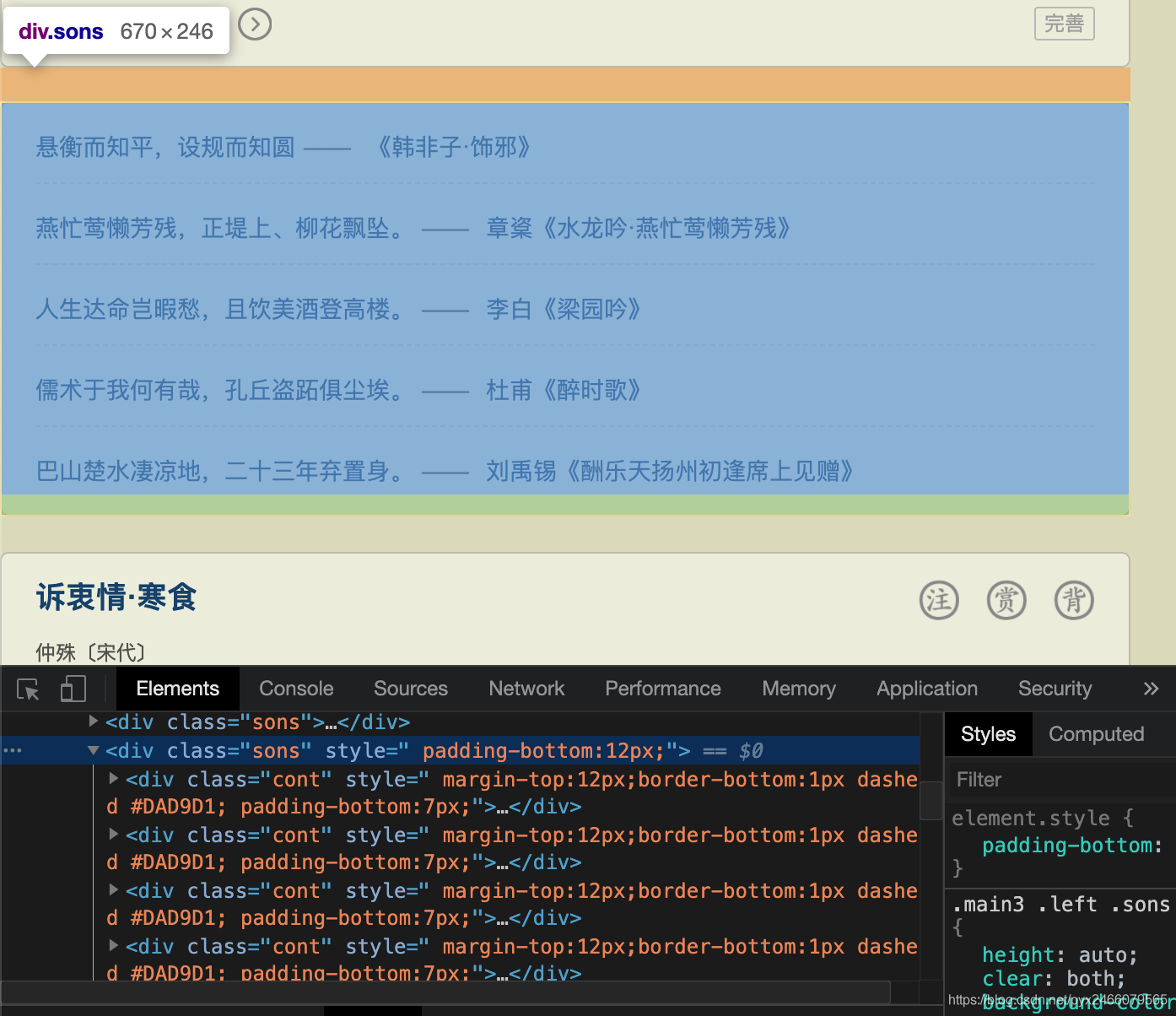Open the Application tab
The width and height of the screenshot is (1176, 1016).
pos(927,689)
